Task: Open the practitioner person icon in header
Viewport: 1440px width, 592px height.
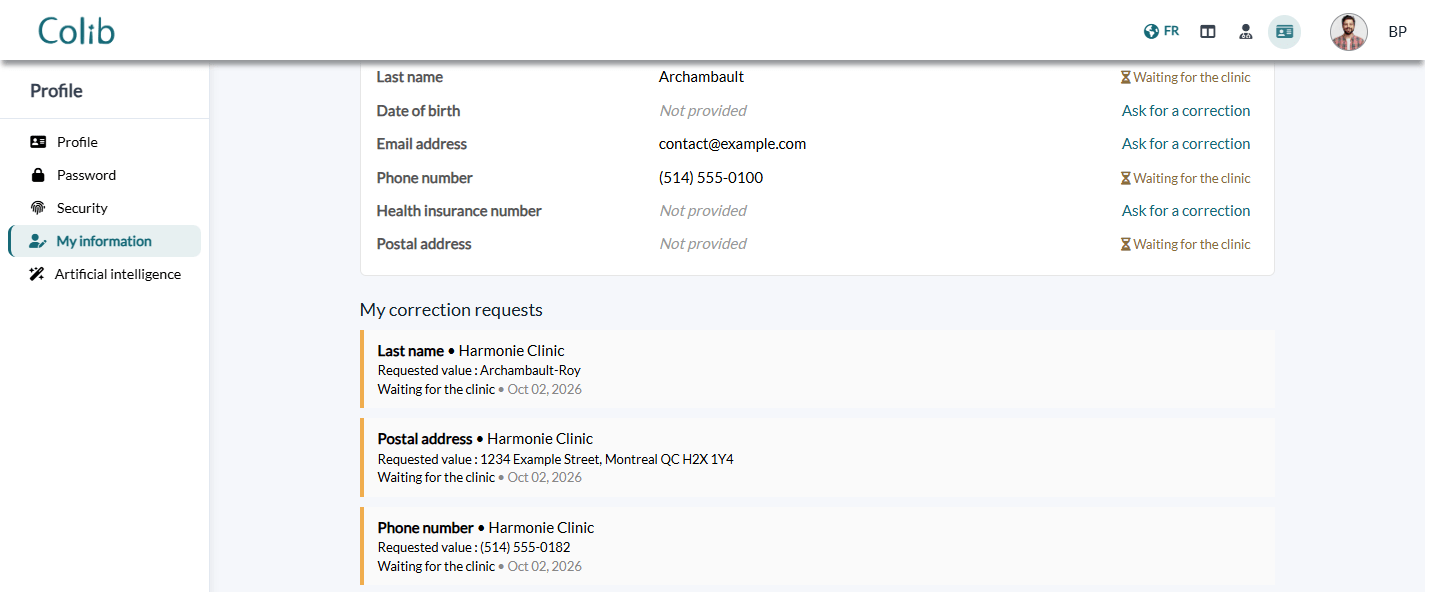Action: point(1245,32)
